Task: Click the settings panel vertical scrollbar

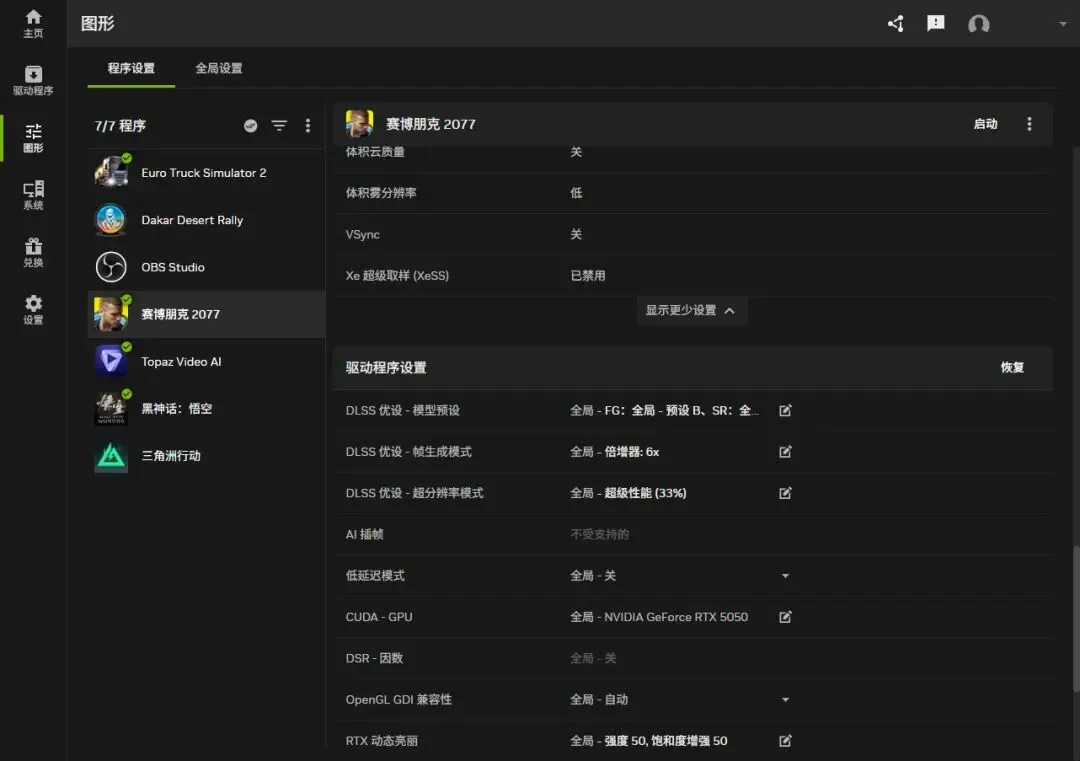Action: [x=1076, y=618]
